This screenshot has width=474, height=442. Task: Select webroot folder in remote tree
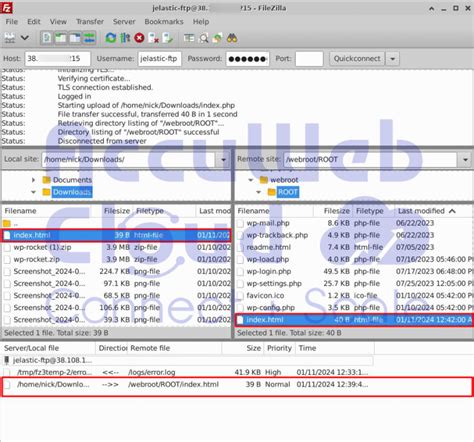coord(284,180)
